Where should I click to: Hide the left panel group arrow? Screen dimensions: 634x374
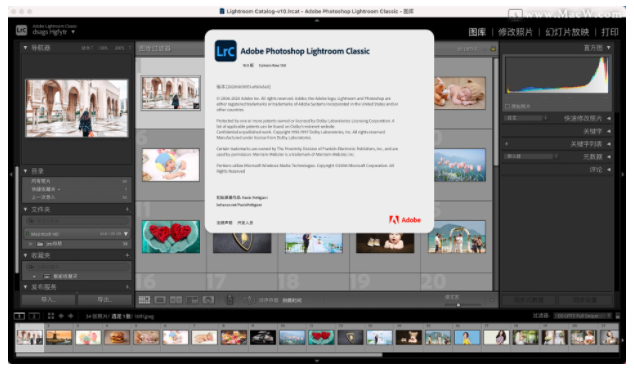pos(11,174)
